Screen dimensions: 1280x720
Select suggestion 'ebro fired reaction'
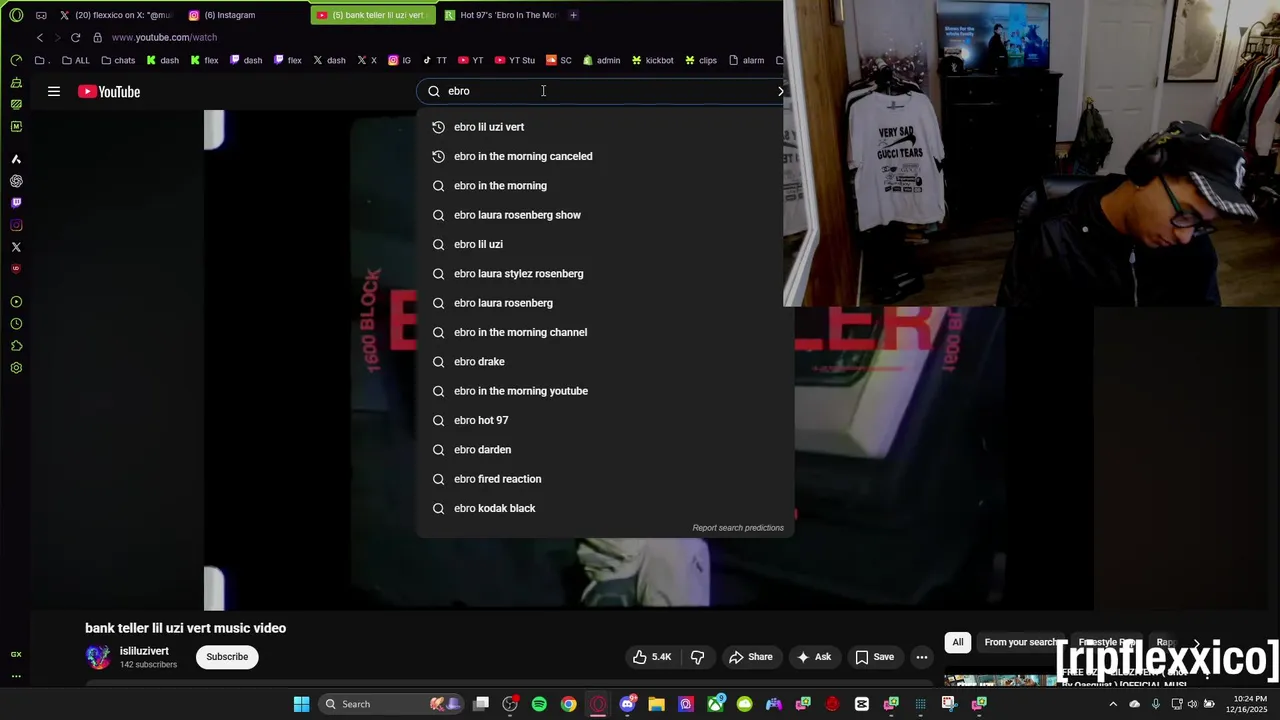[x=605, y=479]
